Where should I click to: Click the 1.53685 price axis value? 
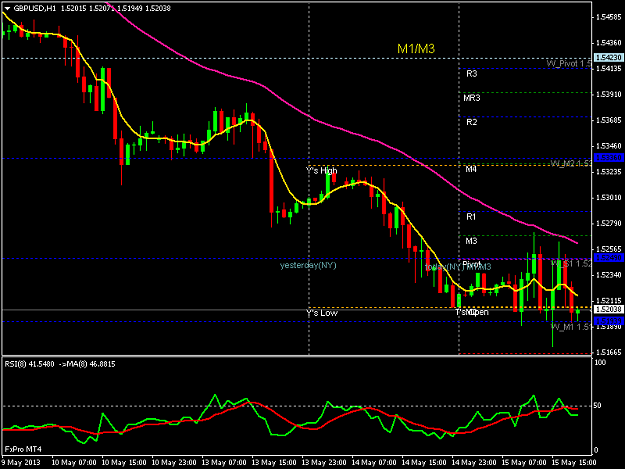[609, 120]
